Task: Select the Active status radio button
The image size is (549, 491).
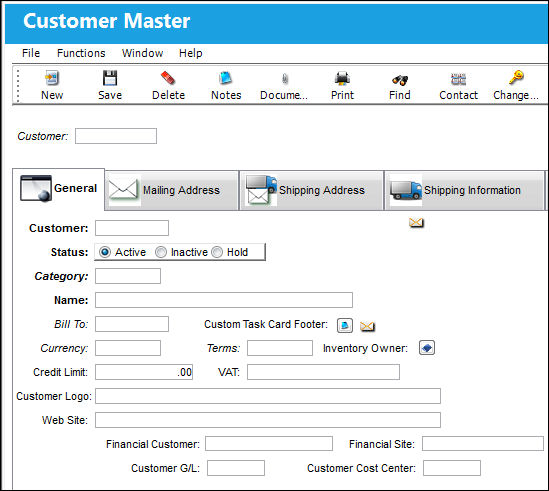Action: coord(105,252)
